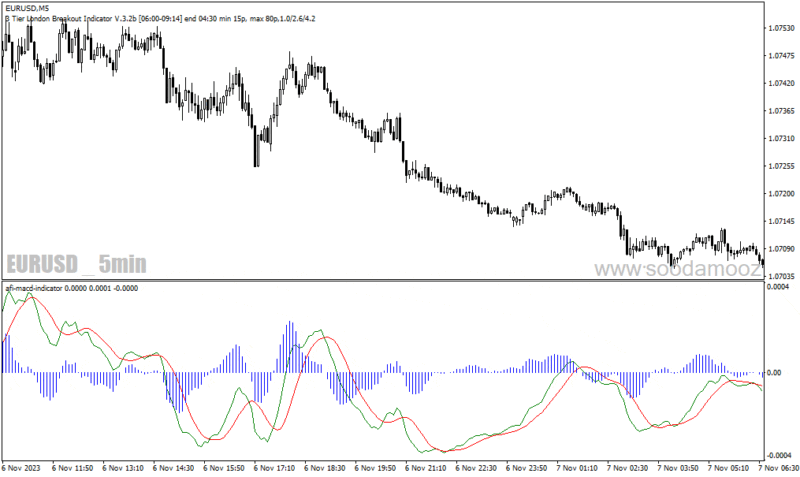Select the 6 Nov 19:50 time label
The width and height of the screenshot is (800, 477).
tap(376, 468)
